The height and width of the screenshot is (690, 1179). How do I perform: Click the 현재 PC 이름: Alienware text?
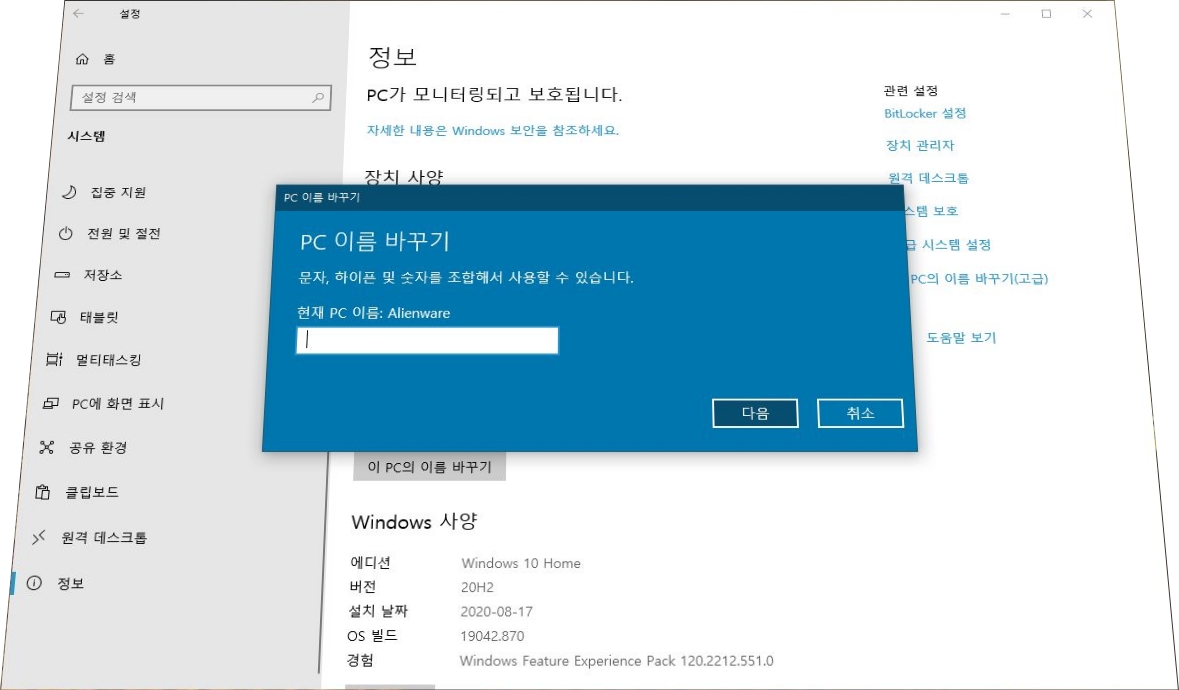click(374, 313)
